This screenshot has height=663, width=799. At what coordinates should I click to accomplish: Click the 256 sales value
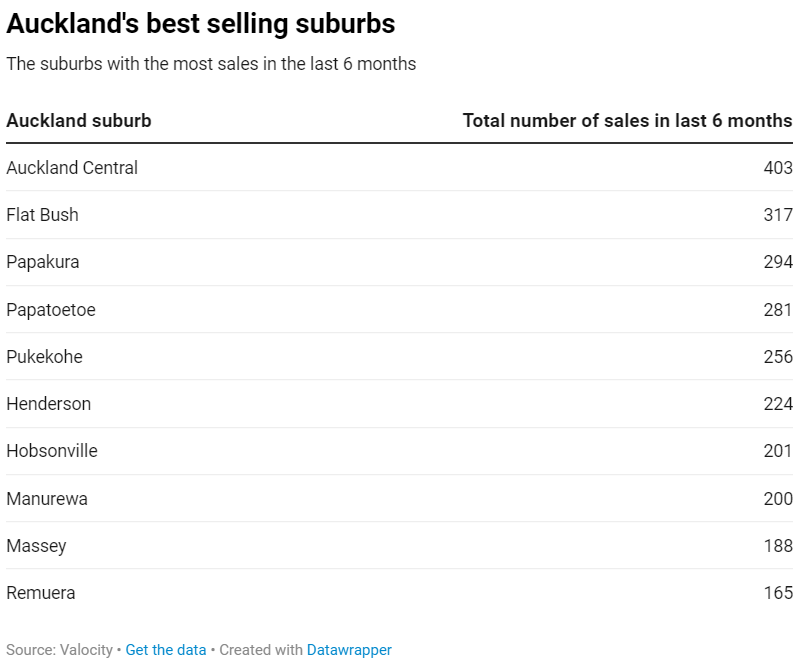(x=778, y=357)
